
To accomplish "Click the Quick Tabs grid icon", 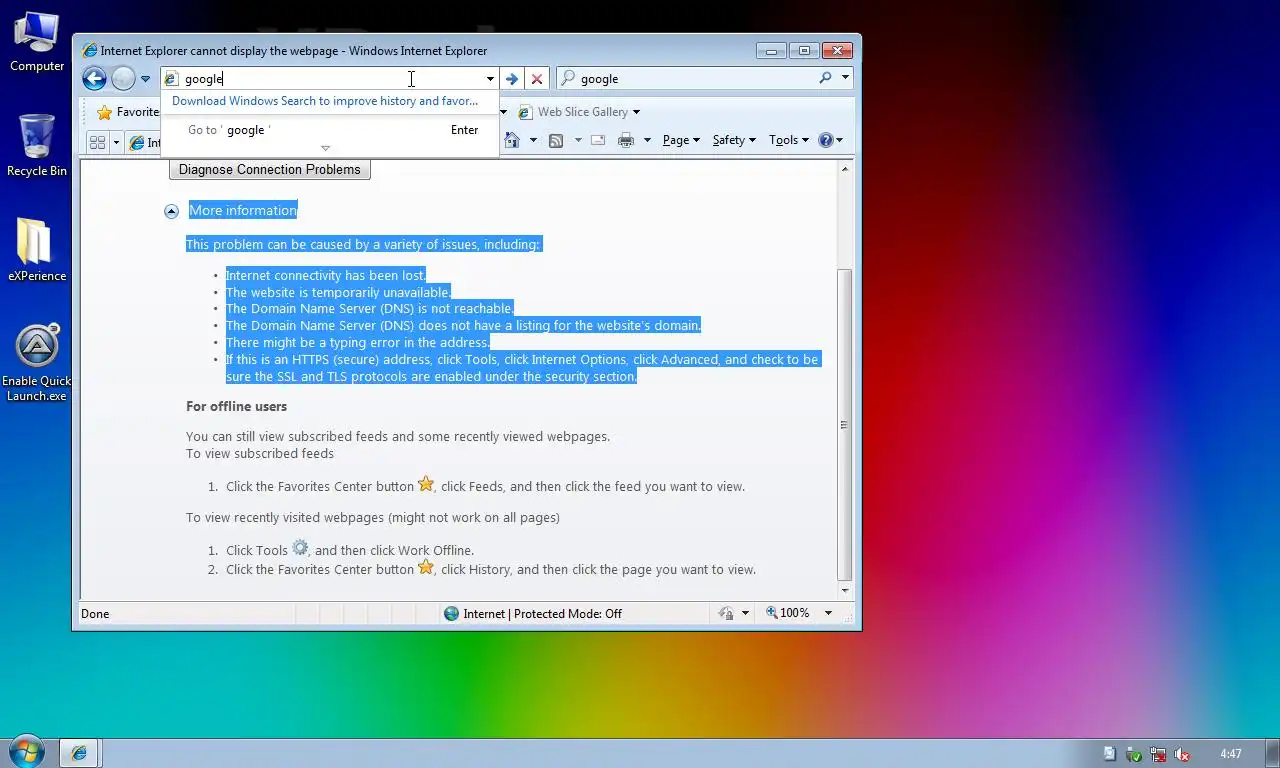I will (97, 142).
